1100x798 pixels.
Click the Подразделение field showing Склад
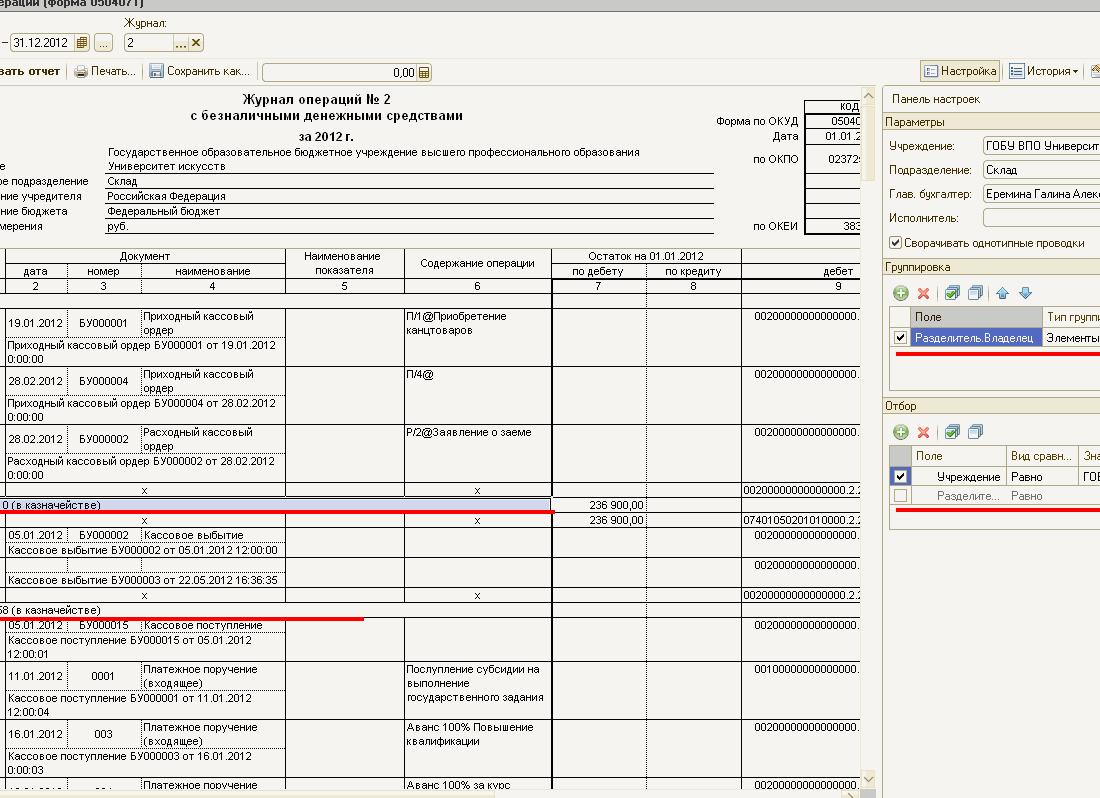coord(1041,170)
